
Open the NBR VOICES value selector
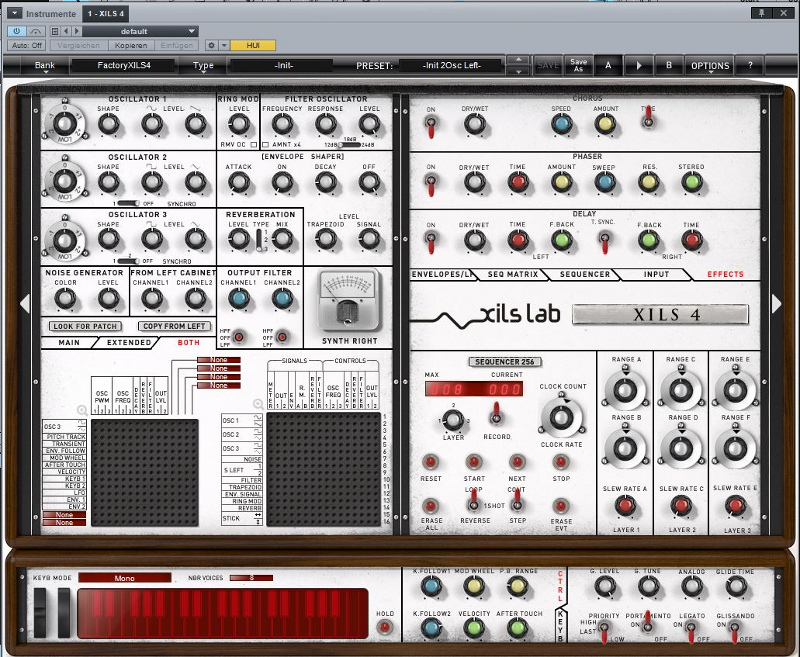[251, 578]
